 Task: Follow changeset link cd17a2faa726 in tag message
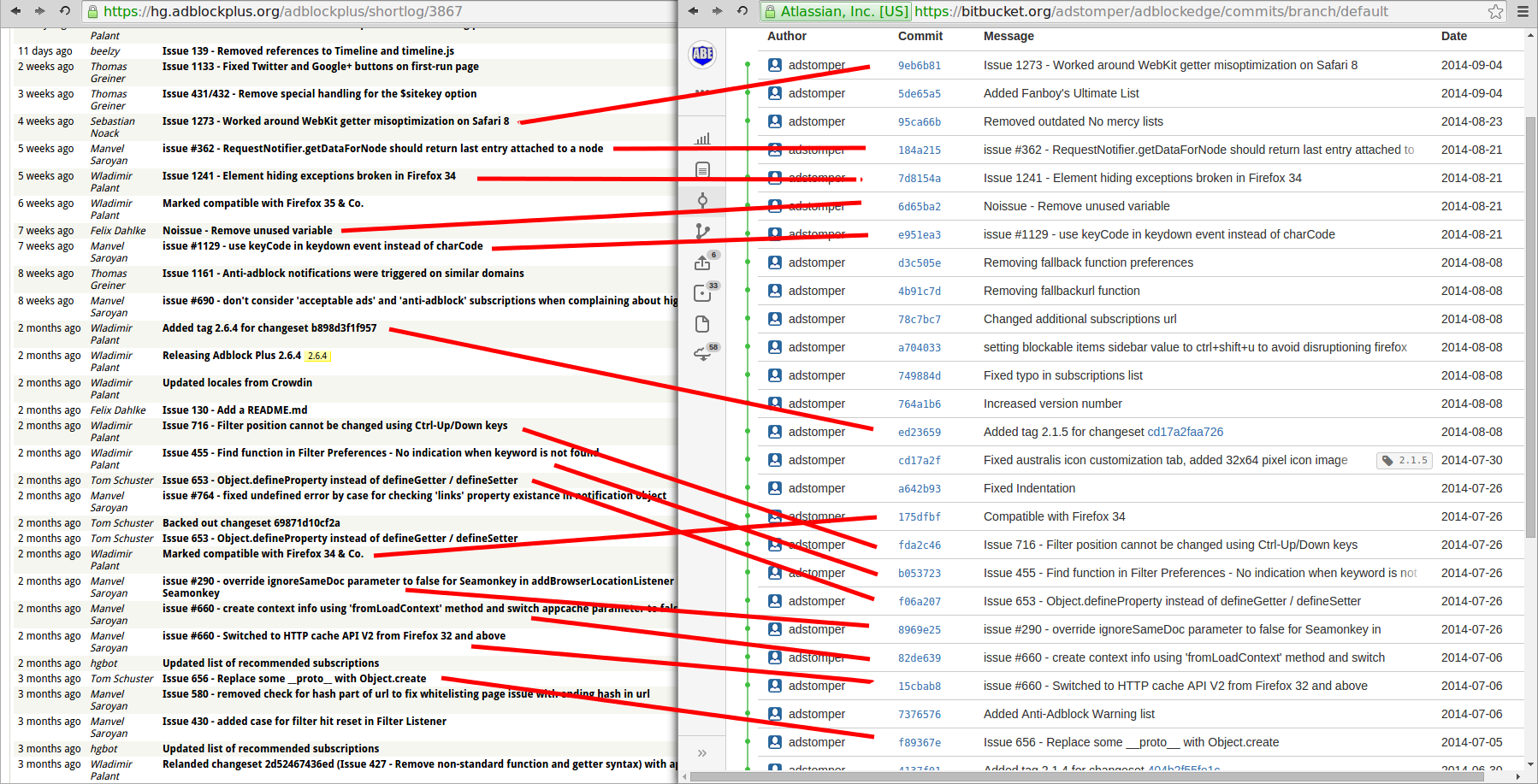click(1186, 432)
